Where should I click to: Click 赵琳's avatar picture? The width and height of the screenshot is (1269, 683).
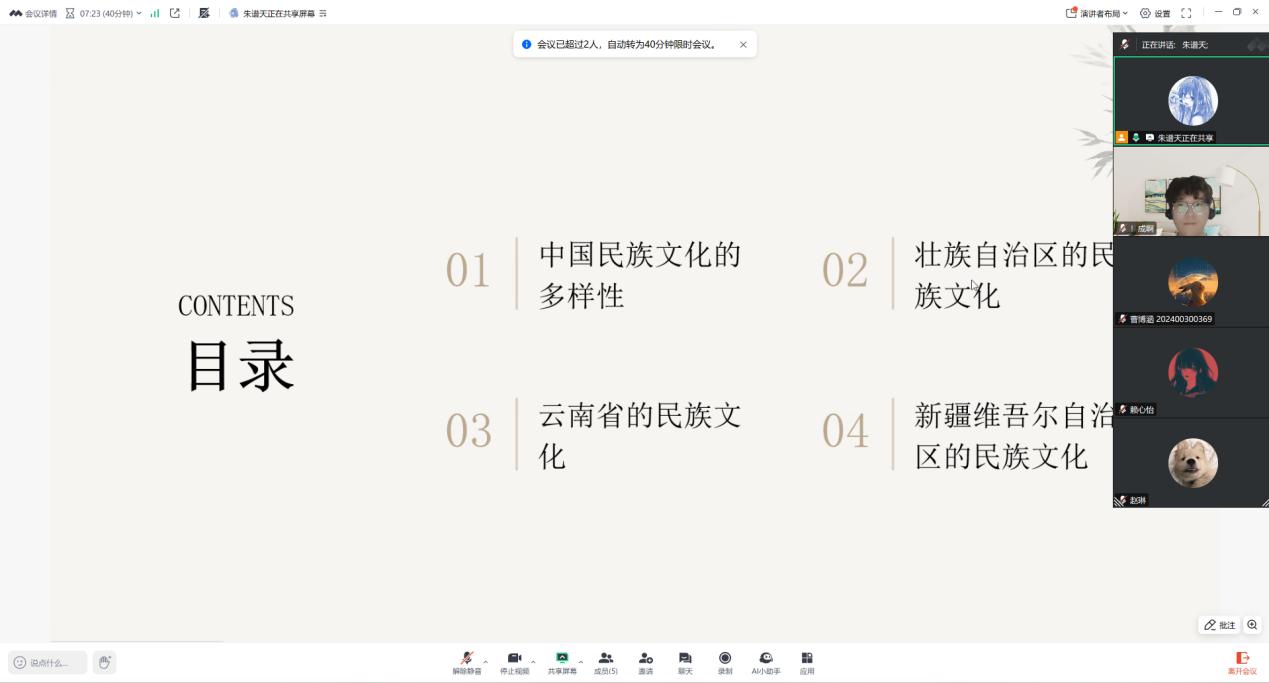coord(1193,463)
